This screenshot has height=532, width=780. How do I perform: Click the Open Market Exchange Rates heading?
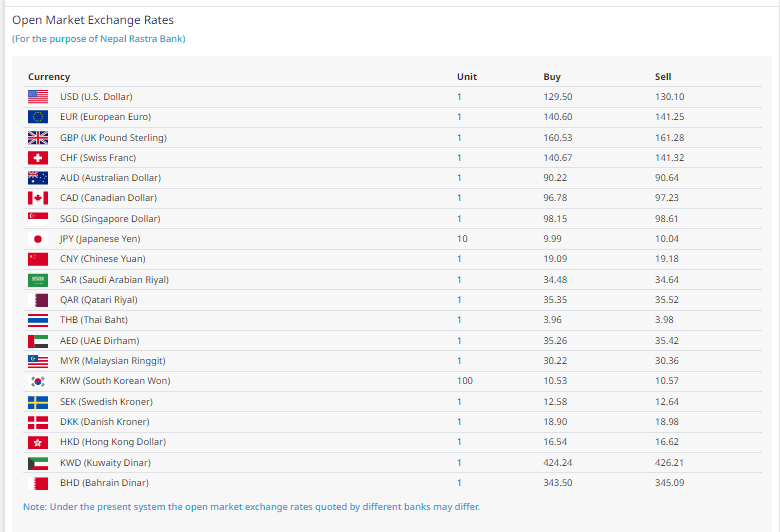point(92,20)
